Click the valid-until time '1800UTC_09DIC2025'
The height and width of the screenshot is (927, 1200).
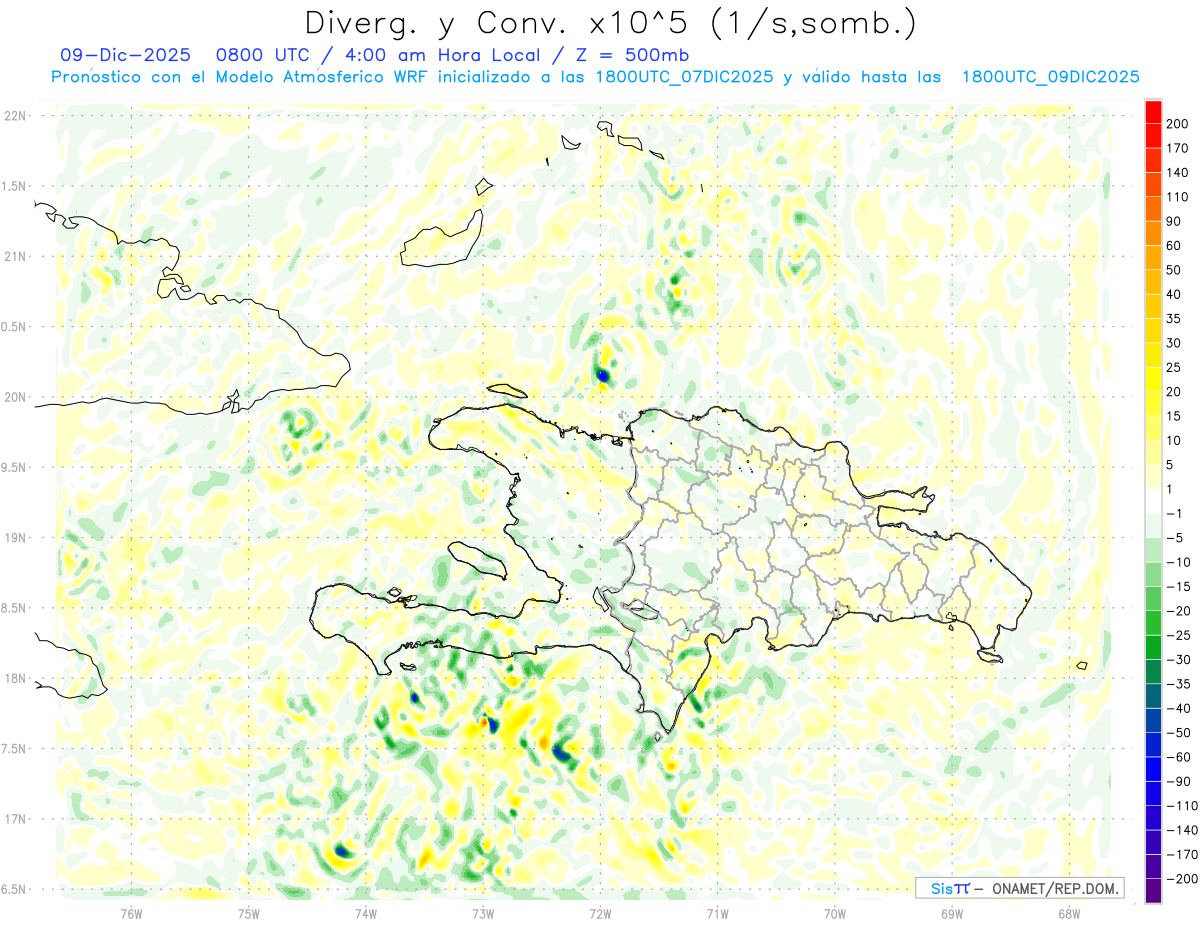point(1050,77)
